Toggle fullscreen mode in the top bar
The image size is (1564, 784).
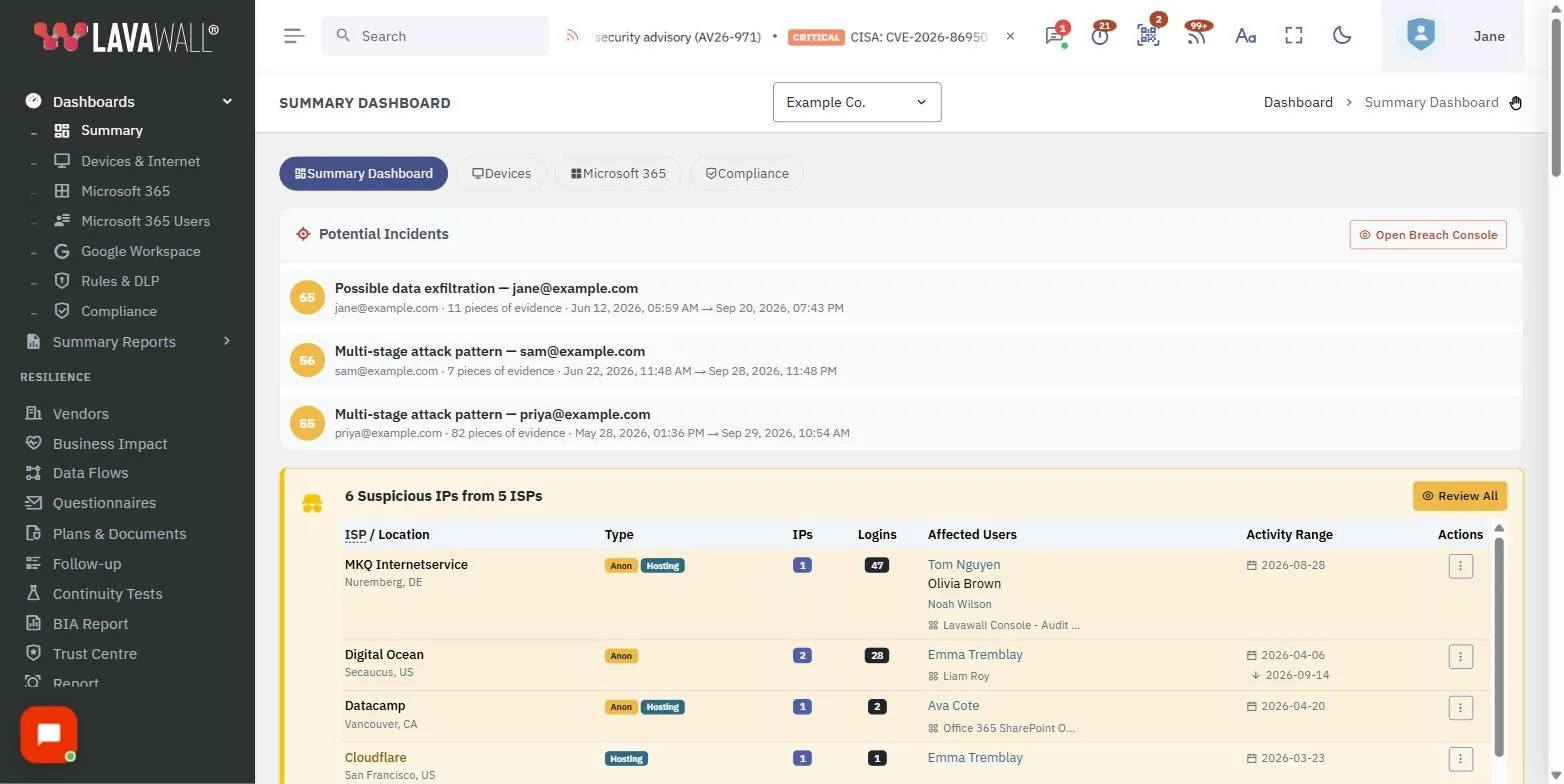pyautogui.click(x=1294, y=36)
